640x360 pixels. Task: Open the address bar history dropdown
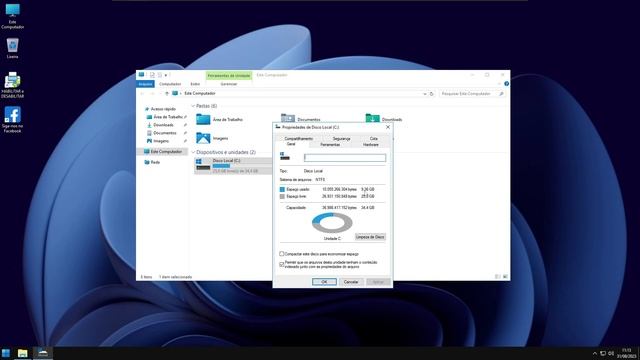click(424, 94)
